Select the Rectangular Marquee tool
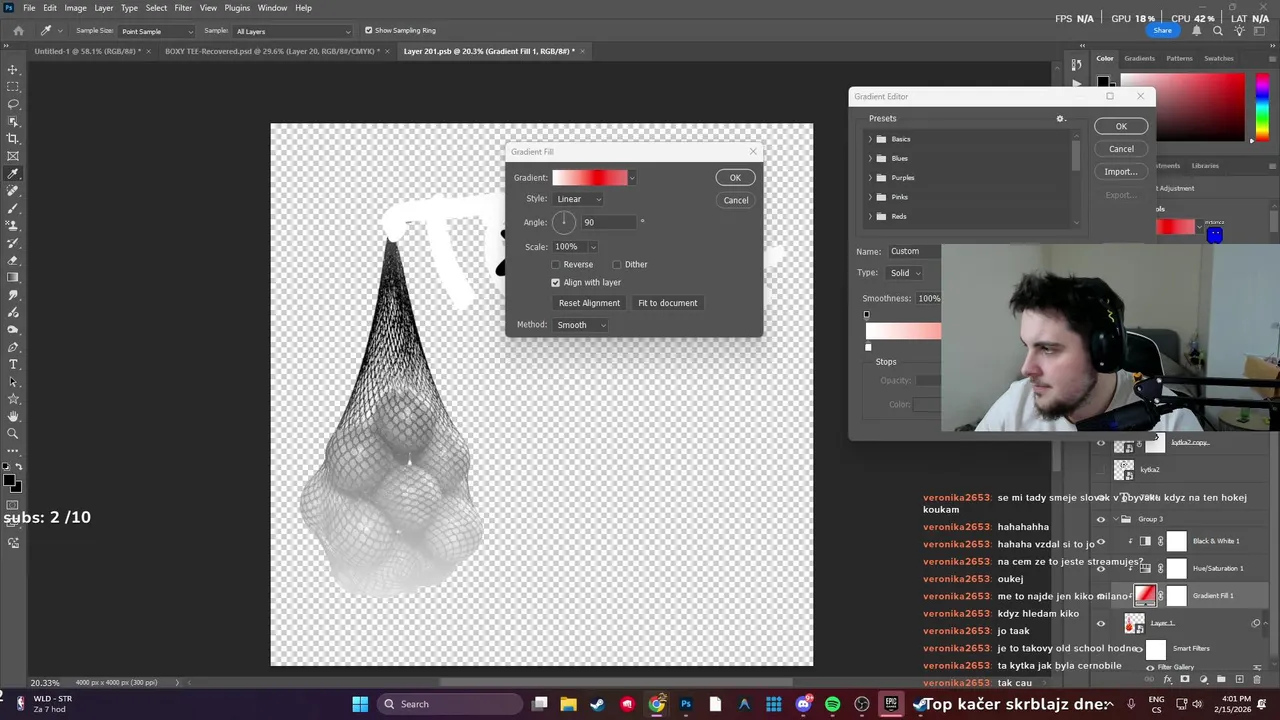 point(13,87)
